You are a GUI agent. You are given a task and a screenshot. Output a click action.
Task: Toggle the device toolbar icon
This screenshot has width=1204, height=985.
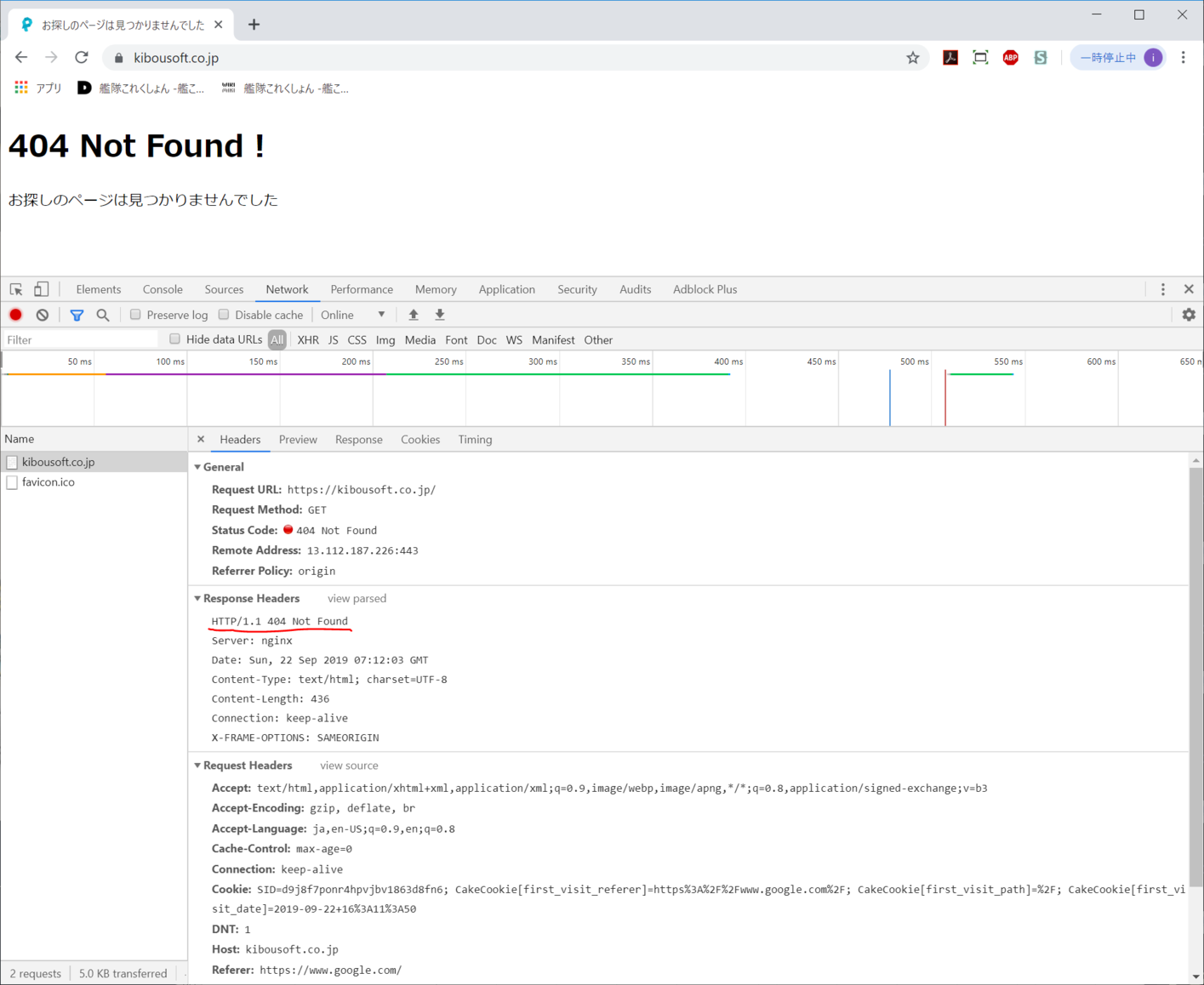tap(41, 289)
